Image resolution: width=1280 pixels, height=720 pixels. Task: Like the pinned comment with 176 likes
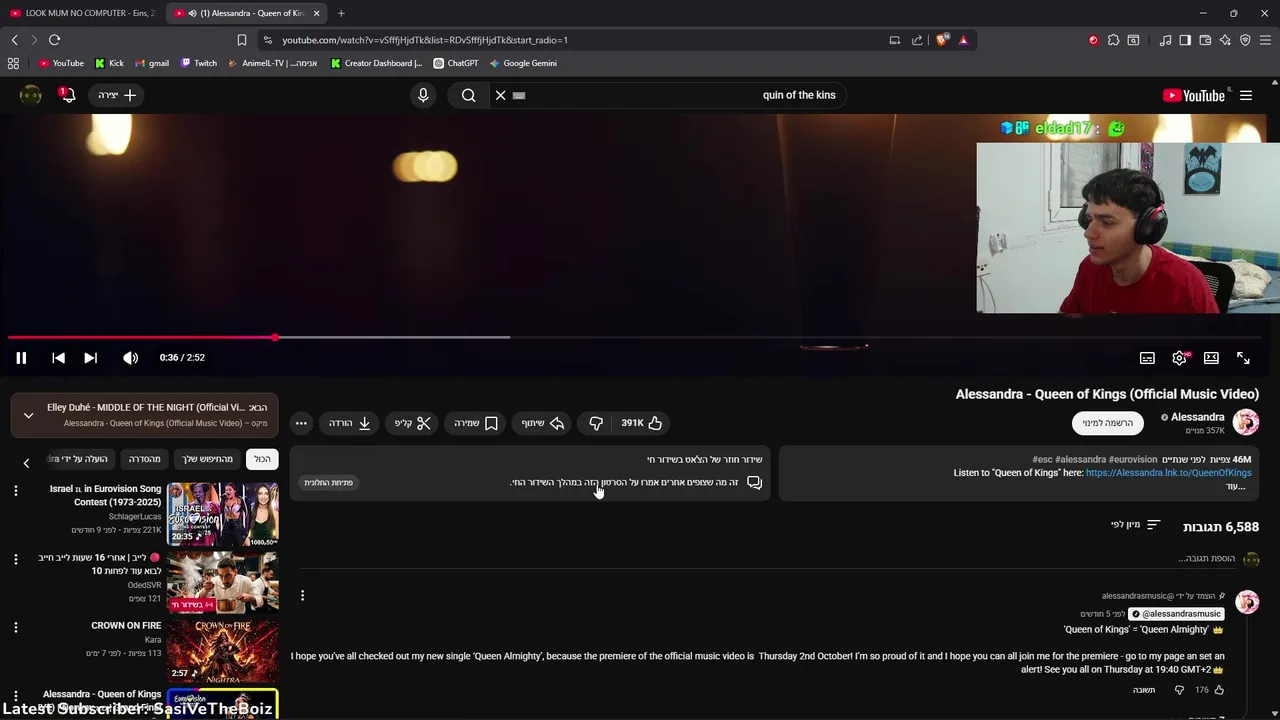pyautogui.click(x=1218, y=690)
